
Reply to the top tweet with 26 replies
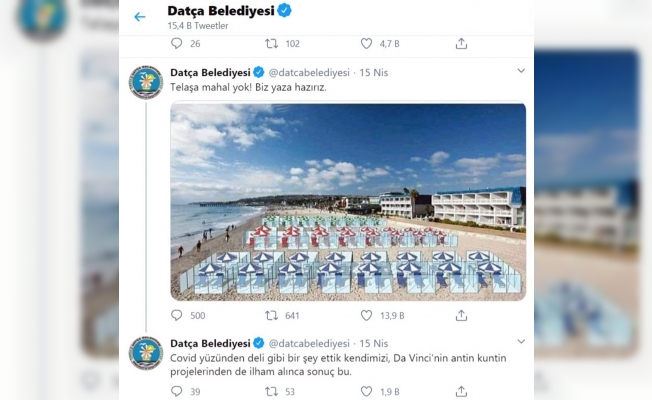[177, 44]
